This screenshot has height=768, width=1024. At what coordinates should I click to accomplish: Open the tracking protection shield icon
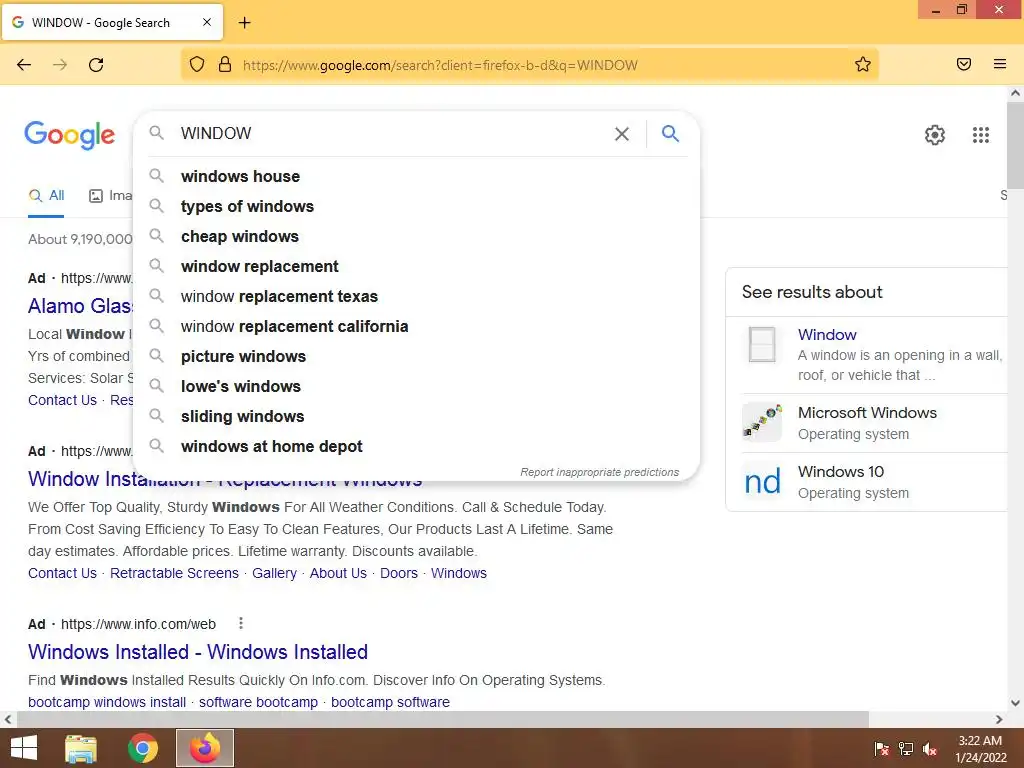tap(197, 65)
